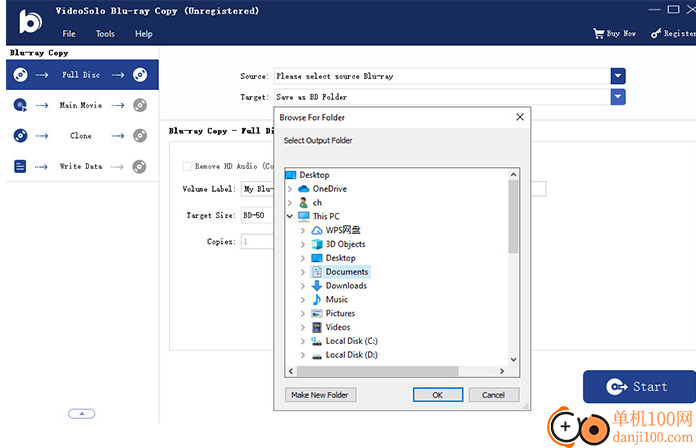Click the Local Disk (D:) drive icon
Image resolution: width=696 pixels, height=448 pixels.
pos(316,355)
